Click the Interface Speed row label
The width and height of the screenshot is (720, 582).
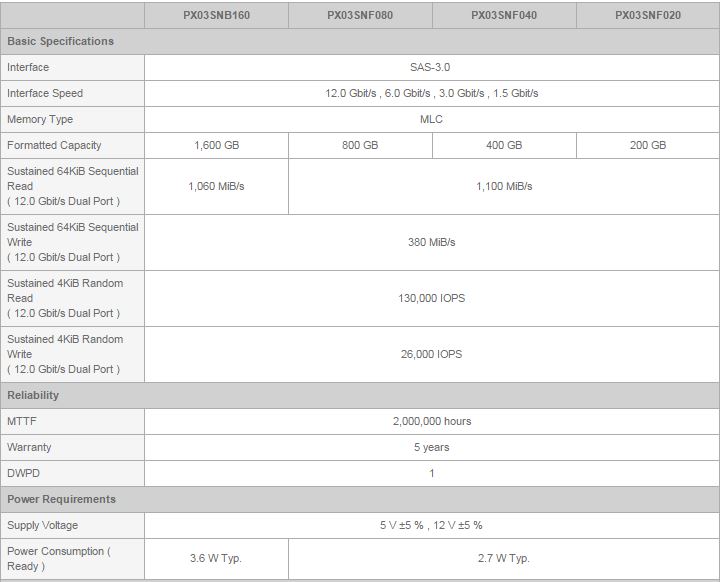pyautogui.click(x=45, y=93)
